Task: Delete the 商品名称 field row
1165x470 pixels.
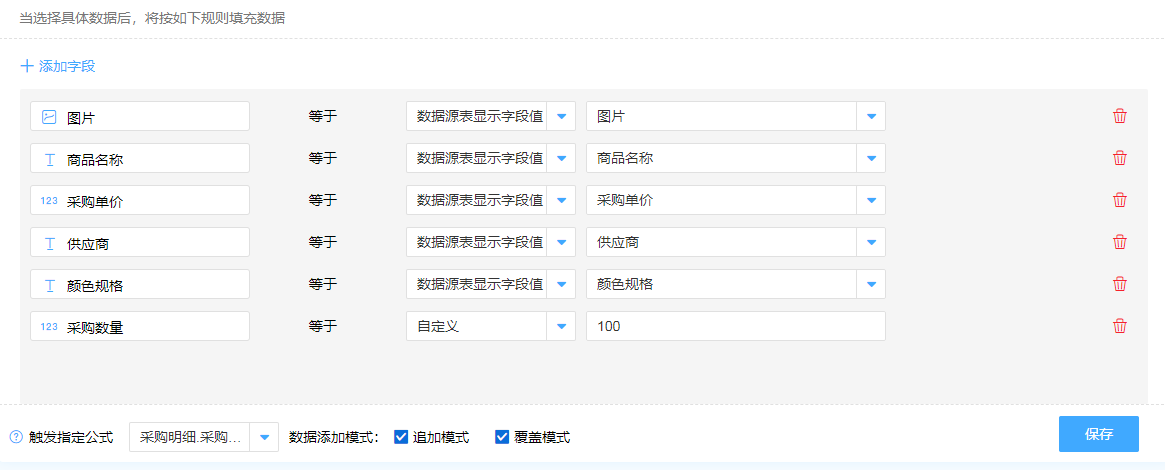Action: [1120, 158]
